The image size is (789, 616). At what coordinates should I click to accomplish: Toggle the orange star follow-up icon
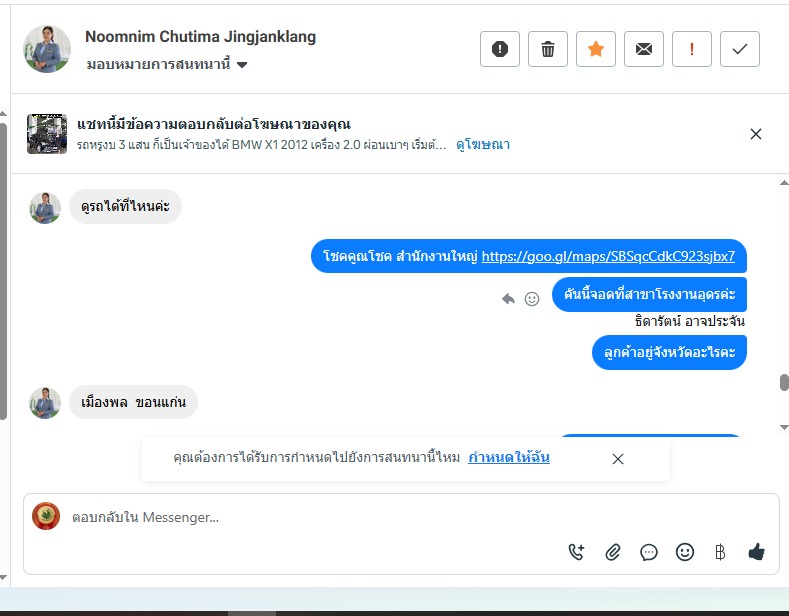coord(596,49)
